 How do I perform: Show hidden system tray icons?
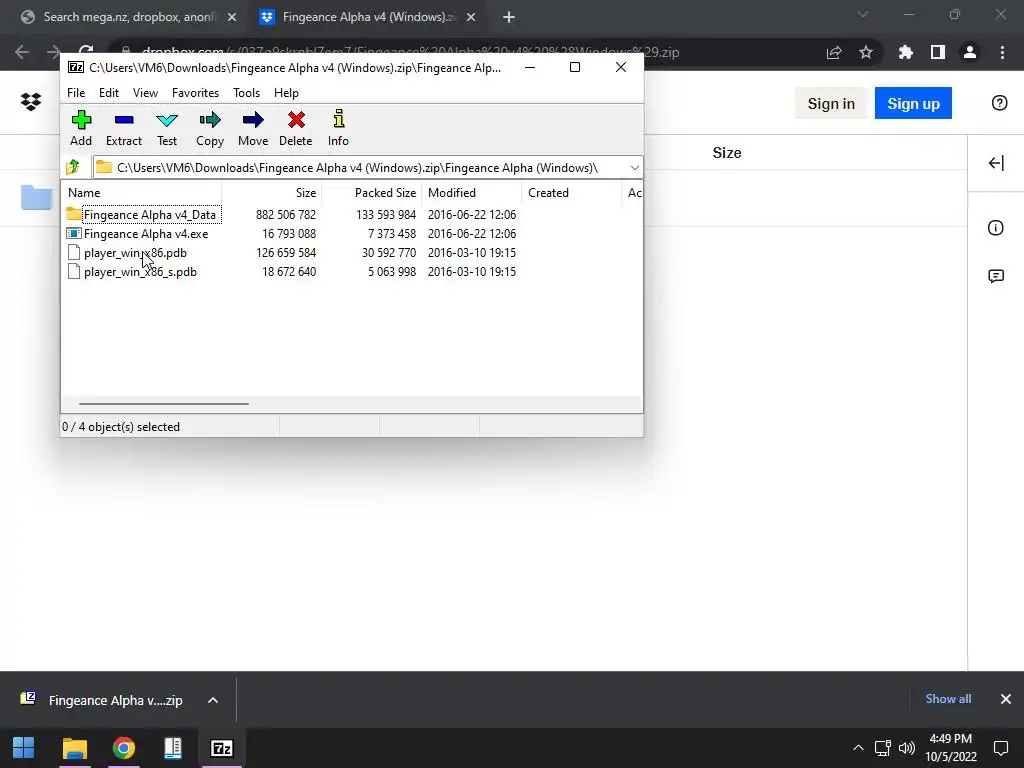click(858, 748)
